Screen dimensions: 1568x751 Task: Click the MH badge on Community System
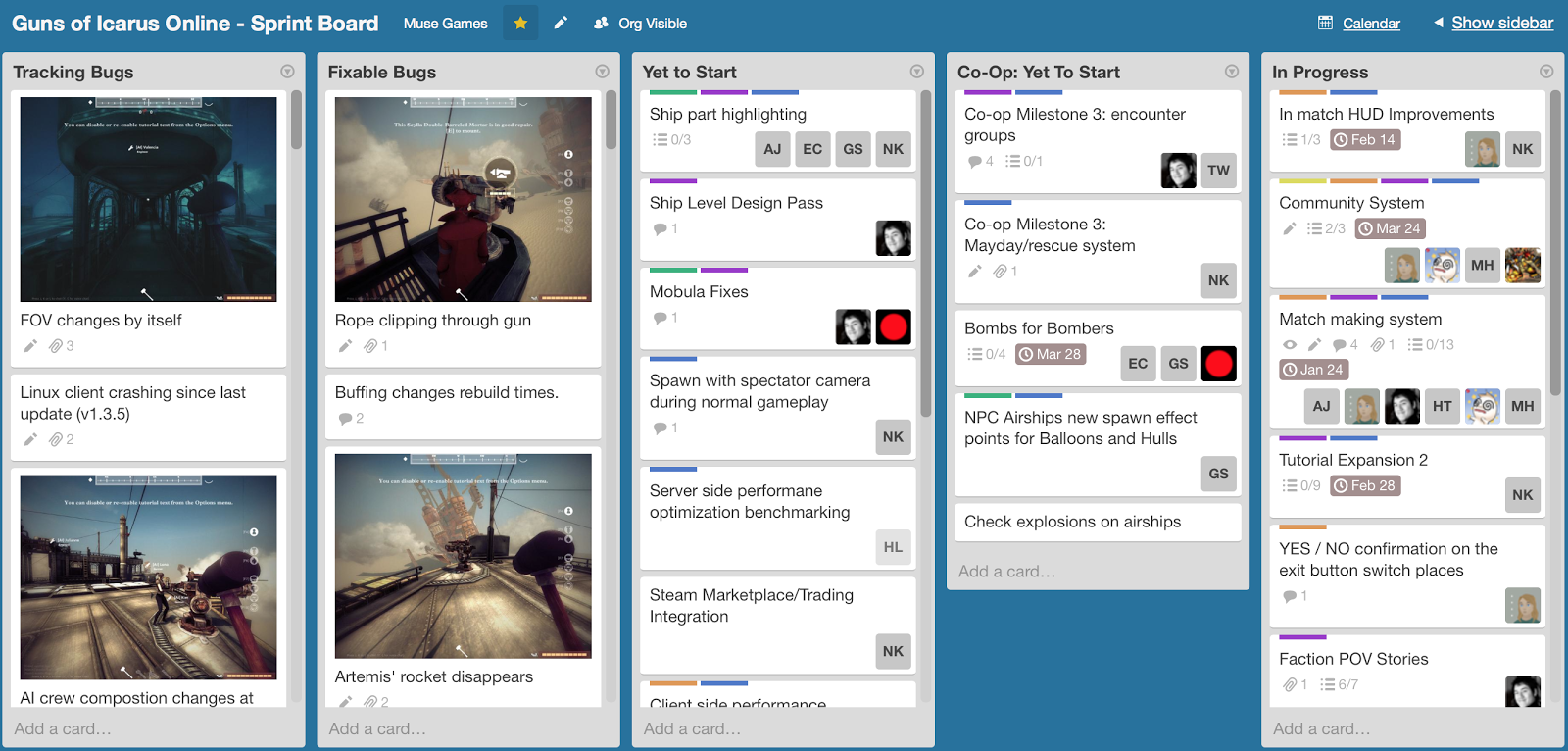pos(1482,265)
